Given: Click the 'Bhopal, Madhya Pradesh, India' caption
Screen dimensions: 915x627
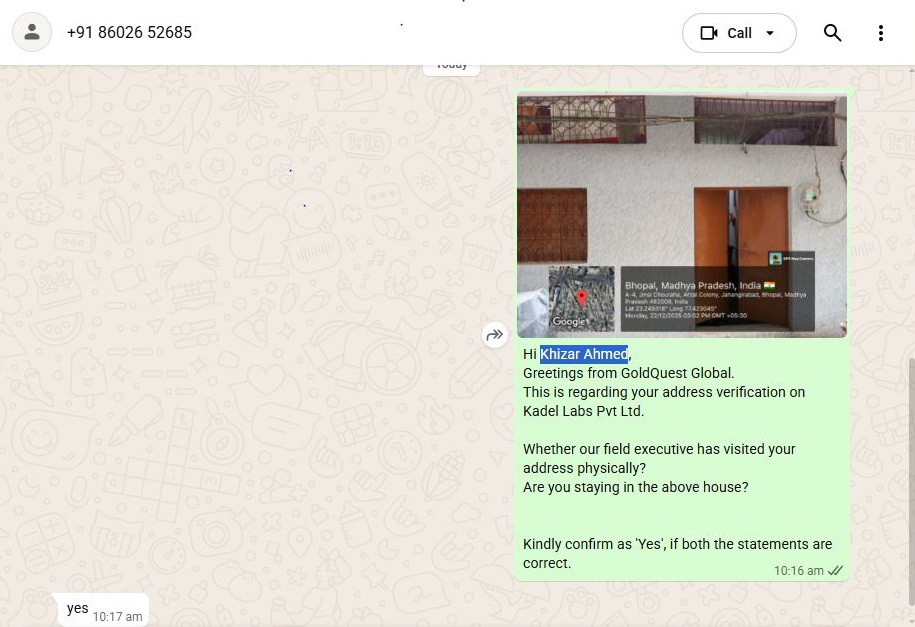Looking at the screenshot, I should tap(693, 285).
